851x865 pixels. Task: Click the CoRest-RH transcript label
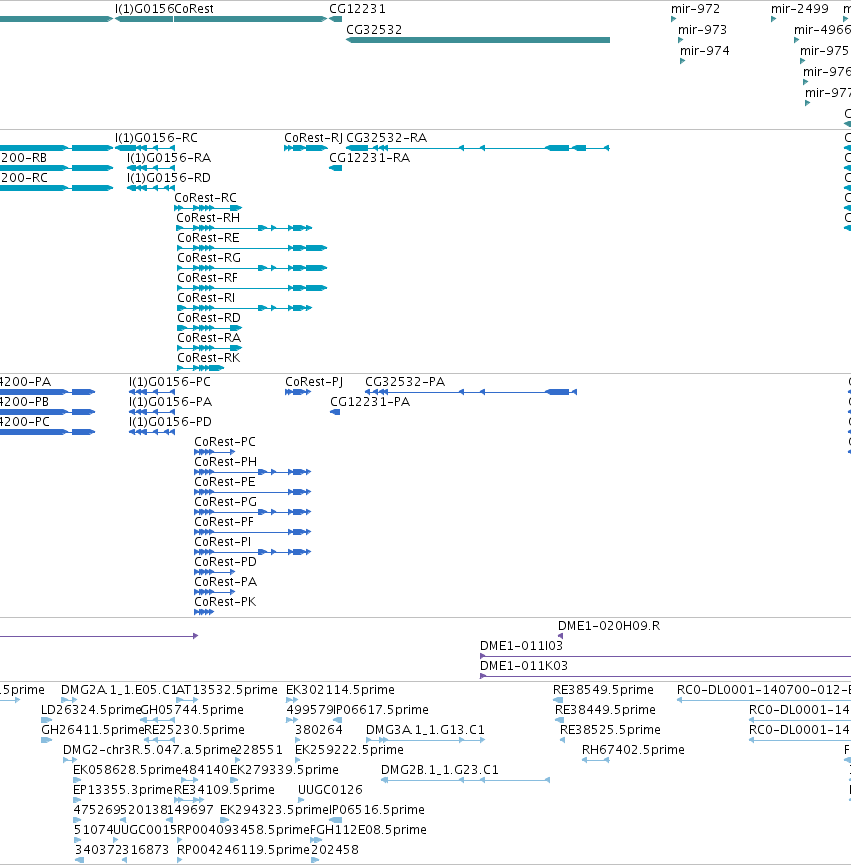coord(208,218)
